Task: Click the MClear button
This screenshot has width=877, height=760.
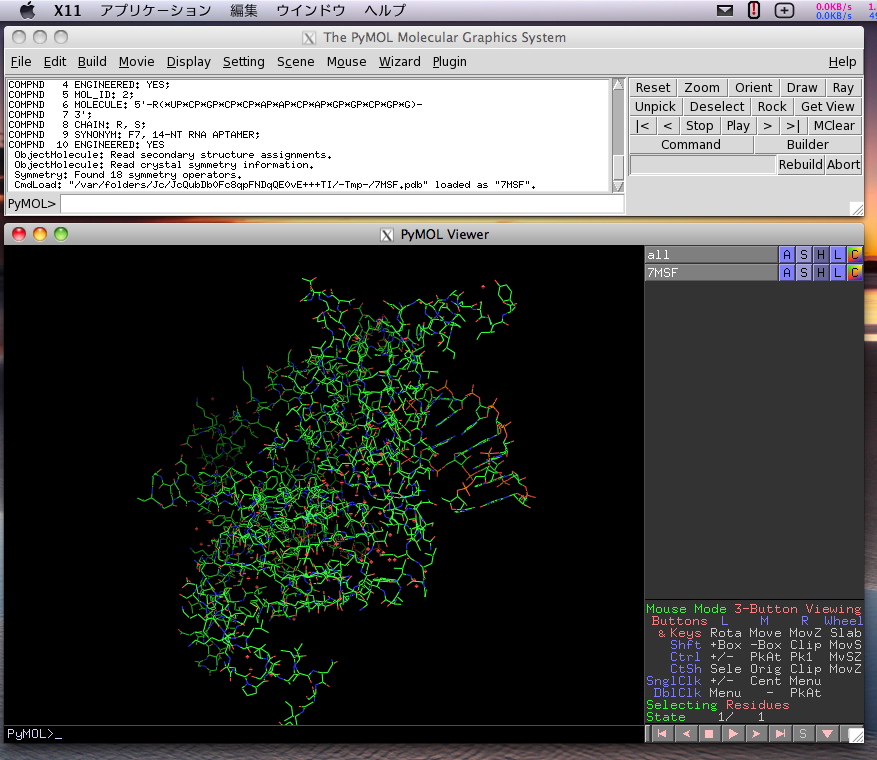Action: pos(834,126)
